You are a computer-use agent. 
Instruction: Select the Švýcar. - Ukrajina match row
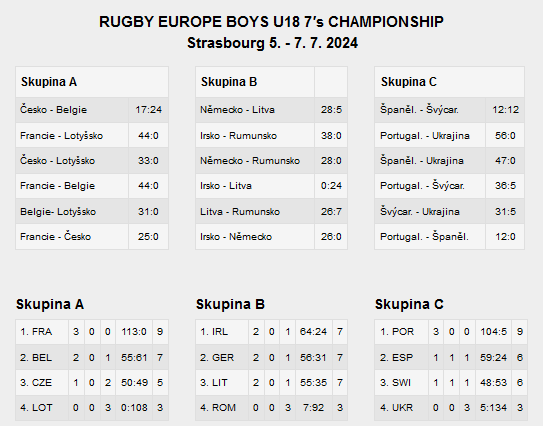click(449, 212)
